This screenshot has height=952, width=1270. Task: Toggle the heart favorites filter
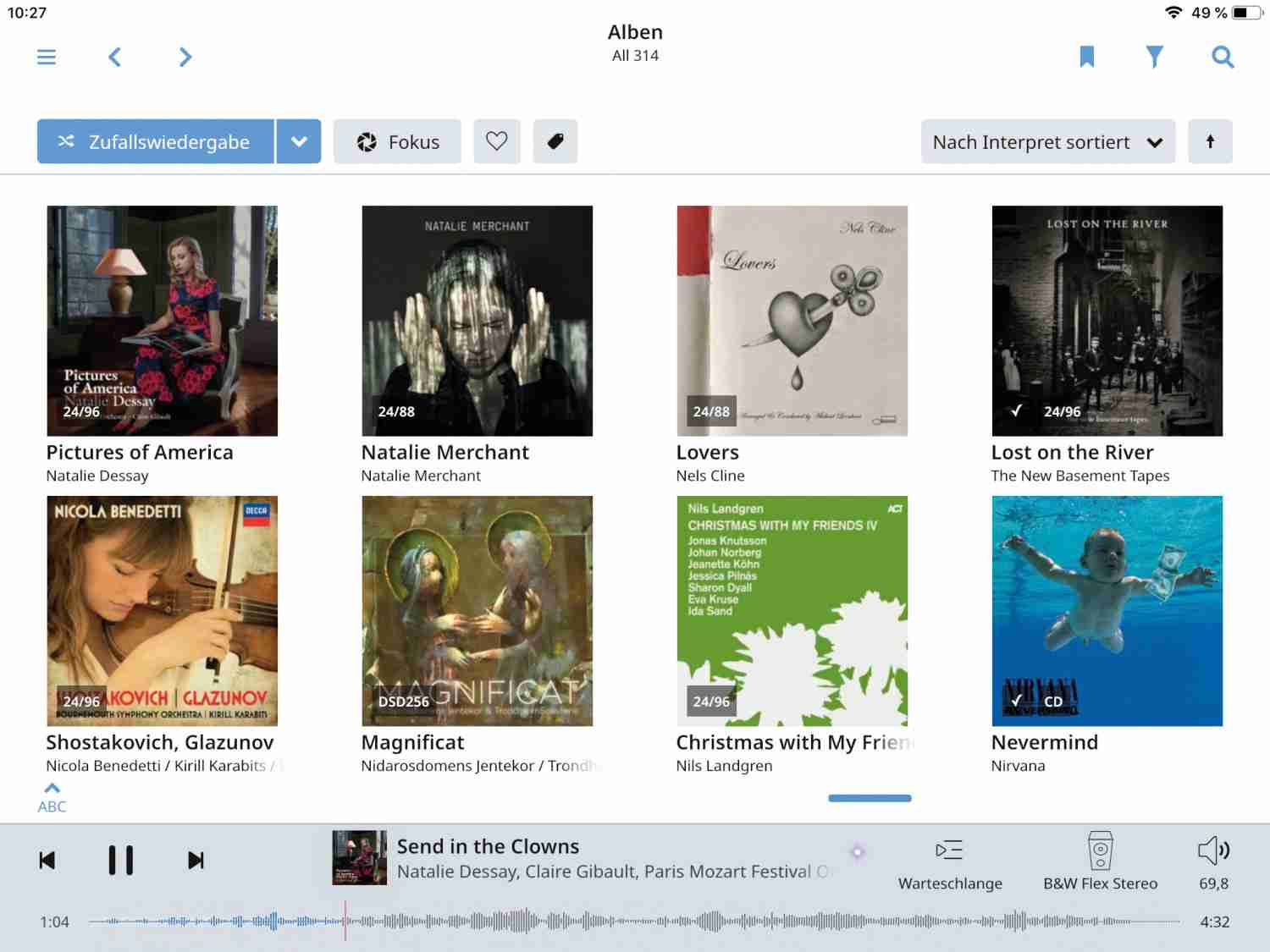pyautogui.click(x=497, y=141)
